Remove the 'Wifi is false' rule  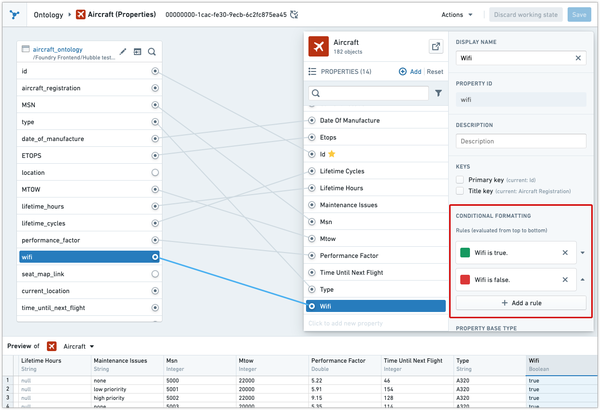click(565, 280)
